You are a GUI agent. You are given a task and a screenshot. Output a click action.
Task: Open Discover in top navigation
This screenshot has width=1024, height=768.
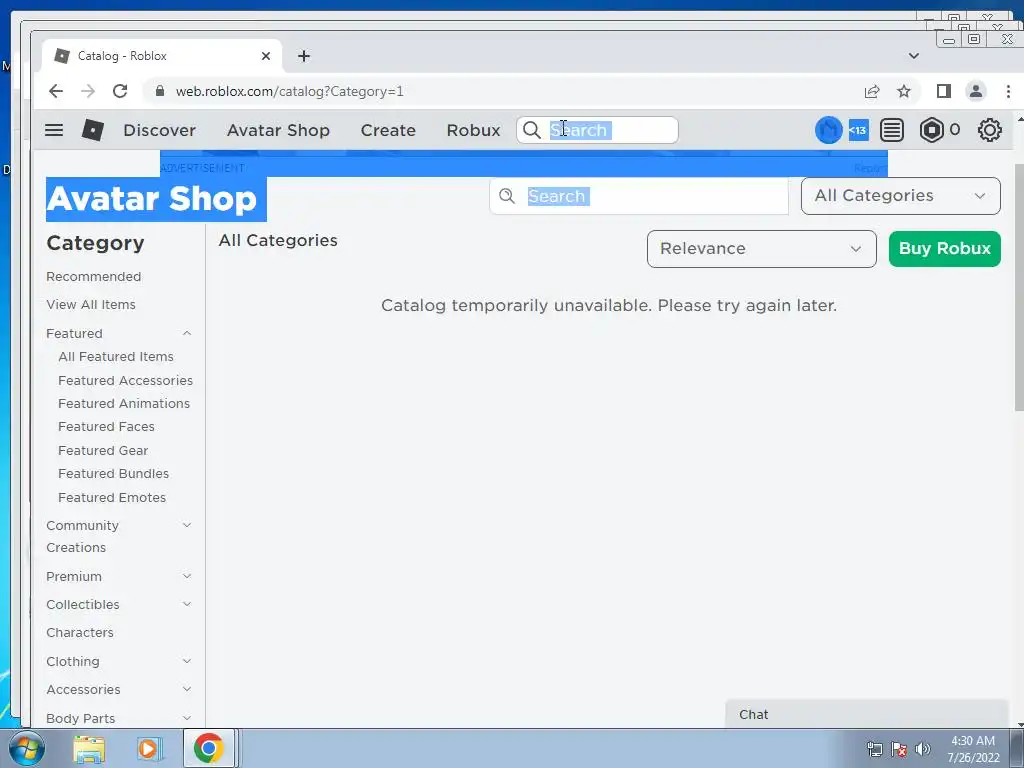point(159,130)
